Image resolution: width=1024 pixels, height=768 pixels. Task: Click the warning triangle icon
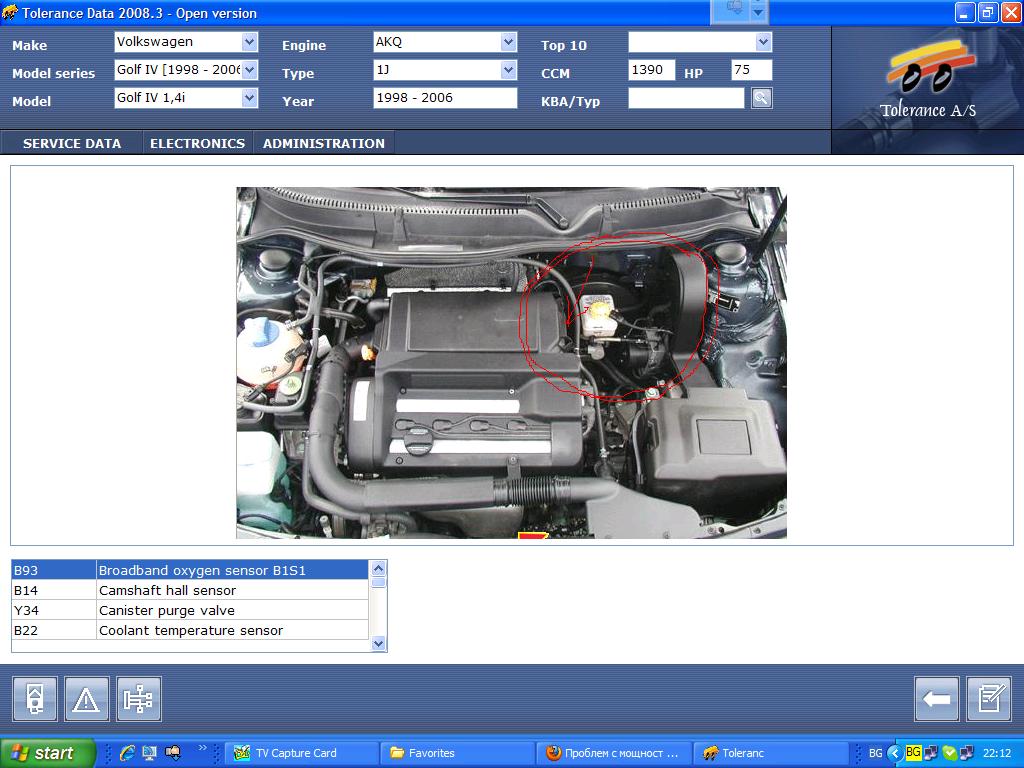[x=87, y=699]
